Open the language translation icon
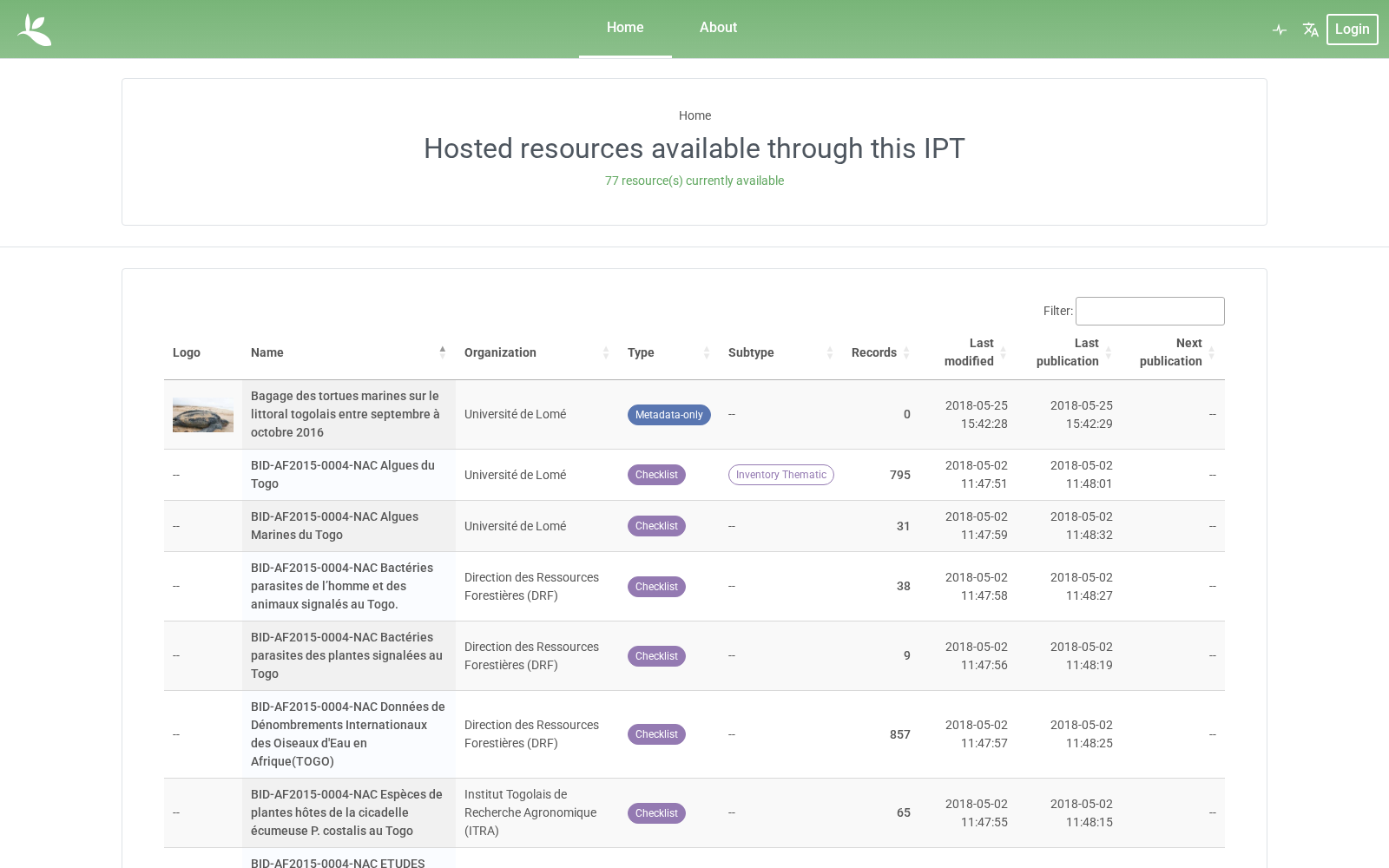This screenshot has height=868, width=1389. (x=1311, y=30)
